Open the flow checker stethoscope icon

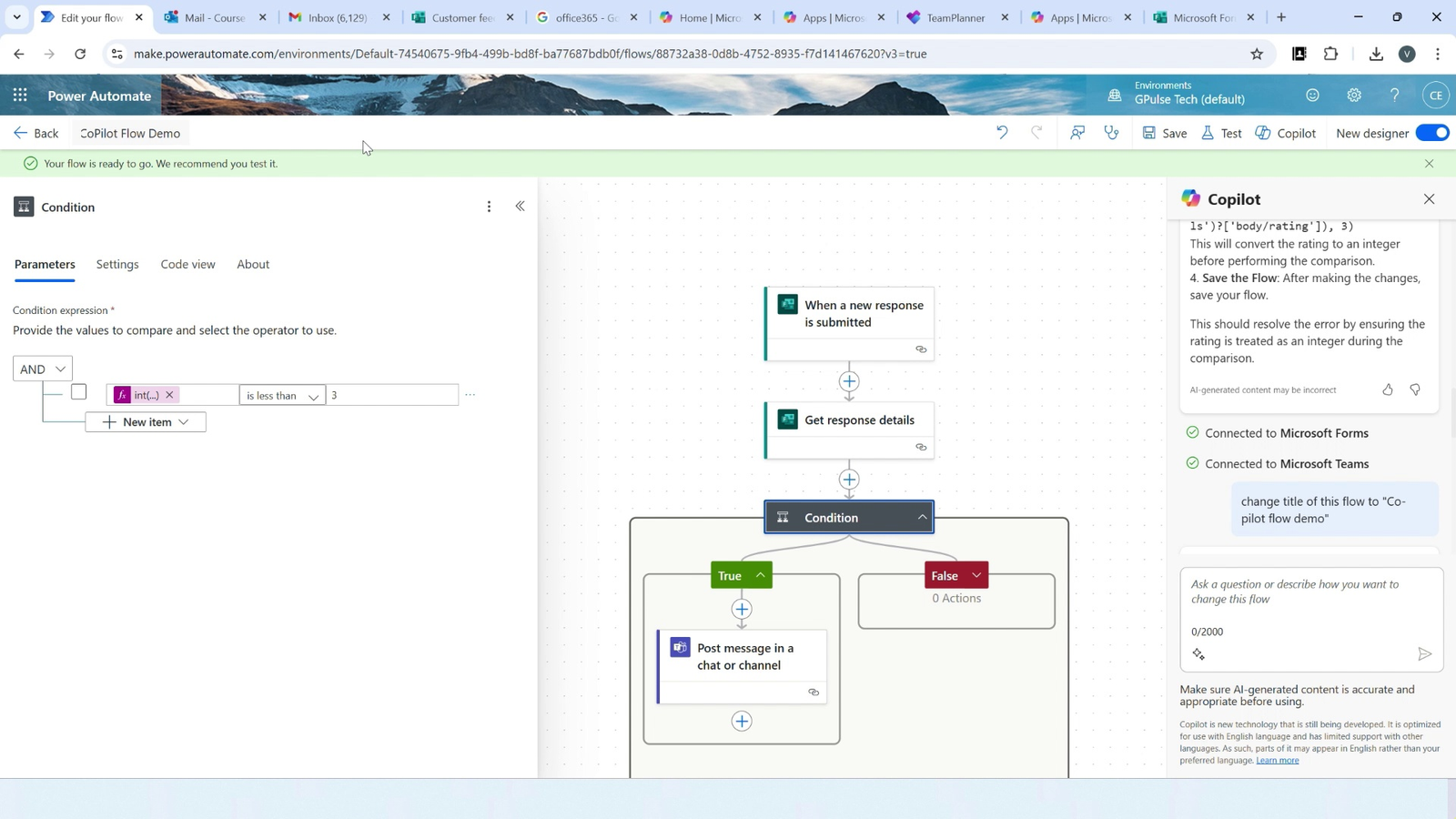(1111, 133)
